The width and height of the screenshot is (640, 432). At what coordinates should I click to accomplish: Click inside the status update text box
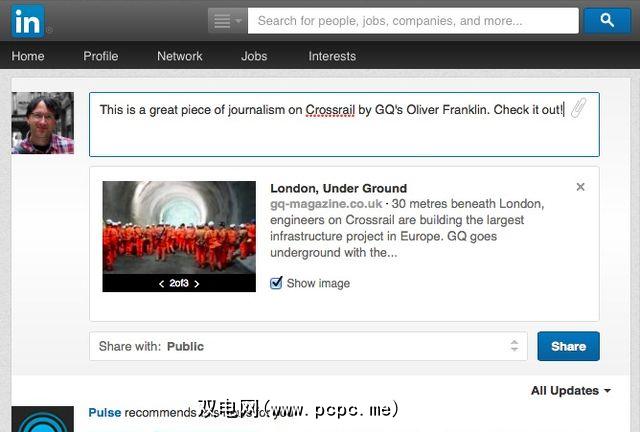coord(344,125)
